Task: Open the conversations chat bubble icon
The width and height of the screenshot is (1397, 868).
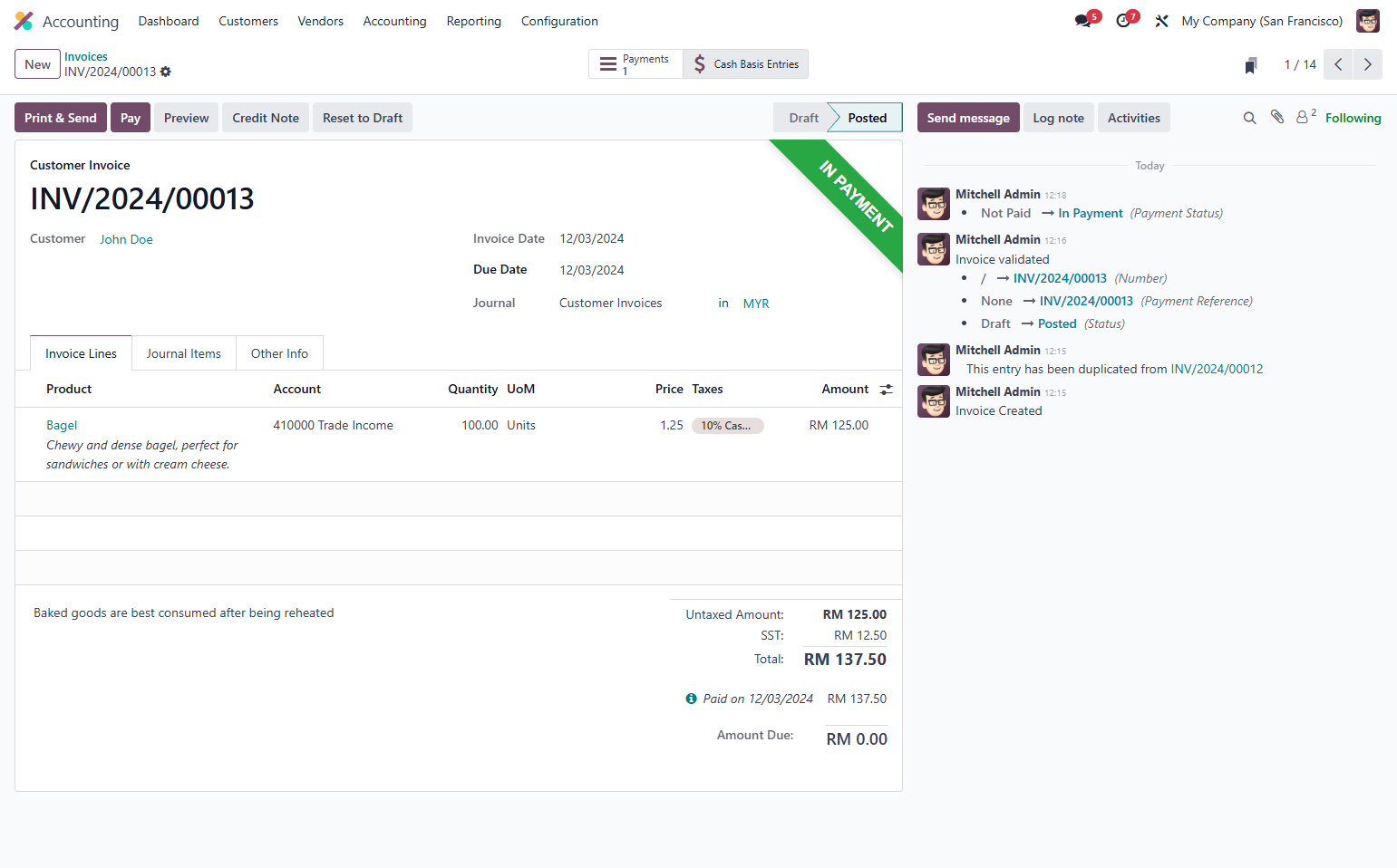Action: click(x=1083, y=21)
